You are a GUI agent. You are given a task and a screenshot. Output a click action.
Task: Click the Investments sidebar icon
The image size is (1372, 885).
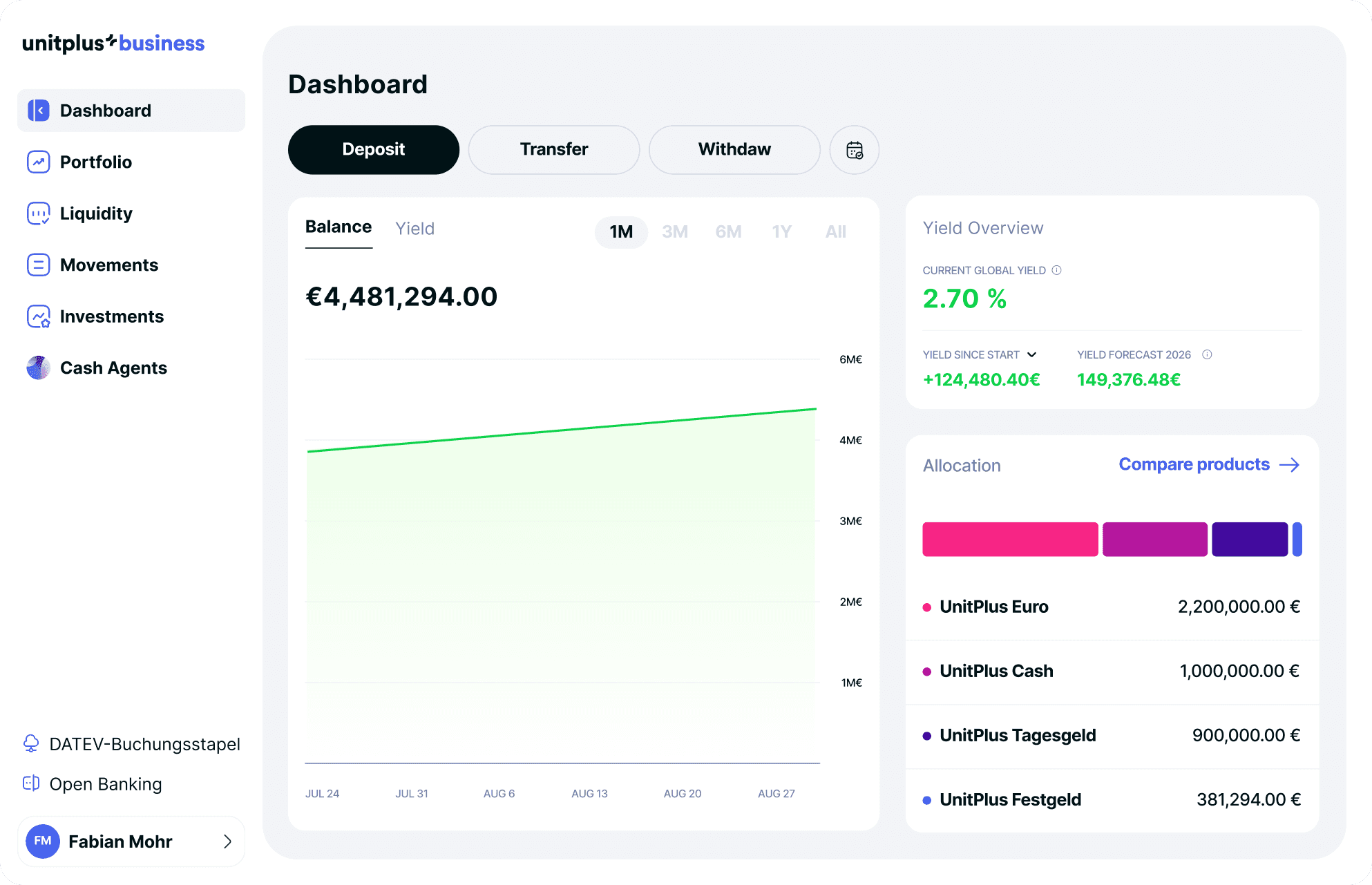[x=39, y=316]
